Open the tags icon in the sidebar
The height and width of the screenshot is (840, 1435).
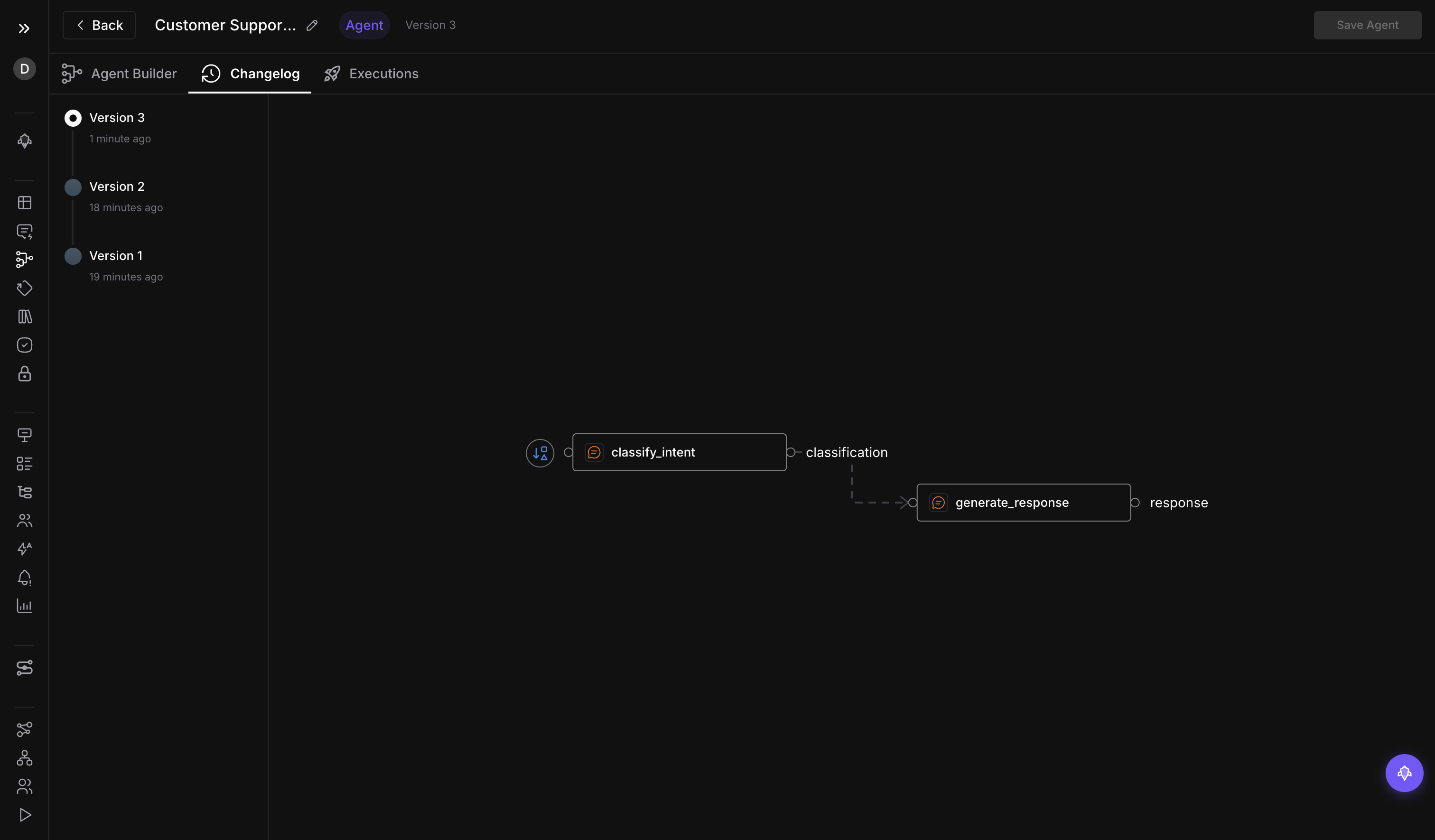click(25, 288)
